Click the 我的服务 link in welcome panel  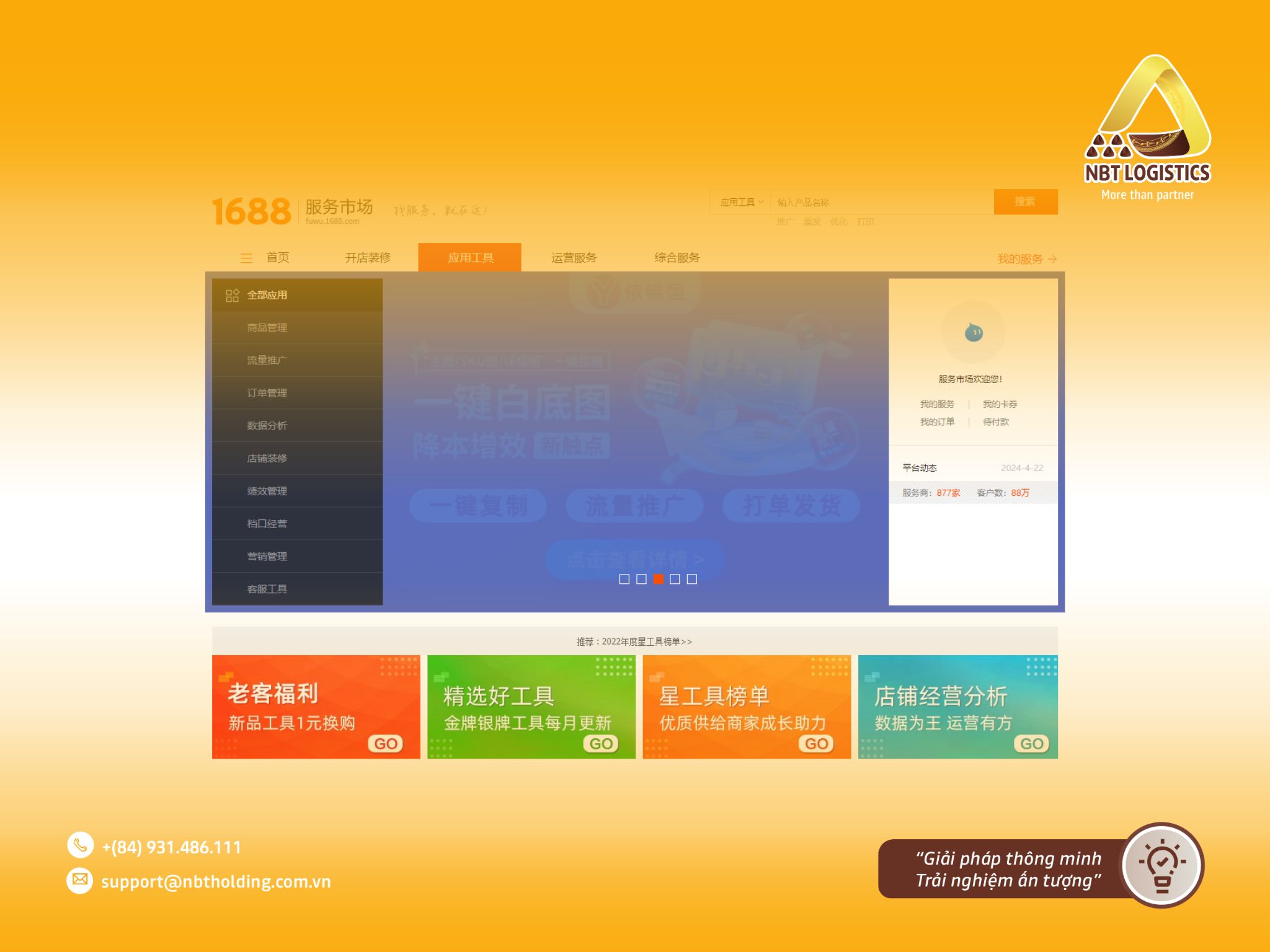937,404
